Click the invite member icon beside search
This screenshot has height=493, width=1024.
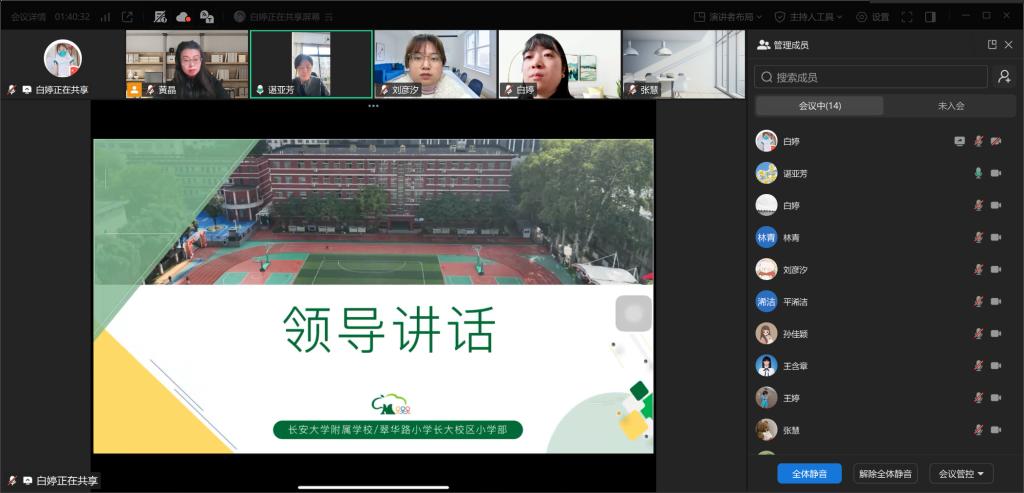[1004, 77]
